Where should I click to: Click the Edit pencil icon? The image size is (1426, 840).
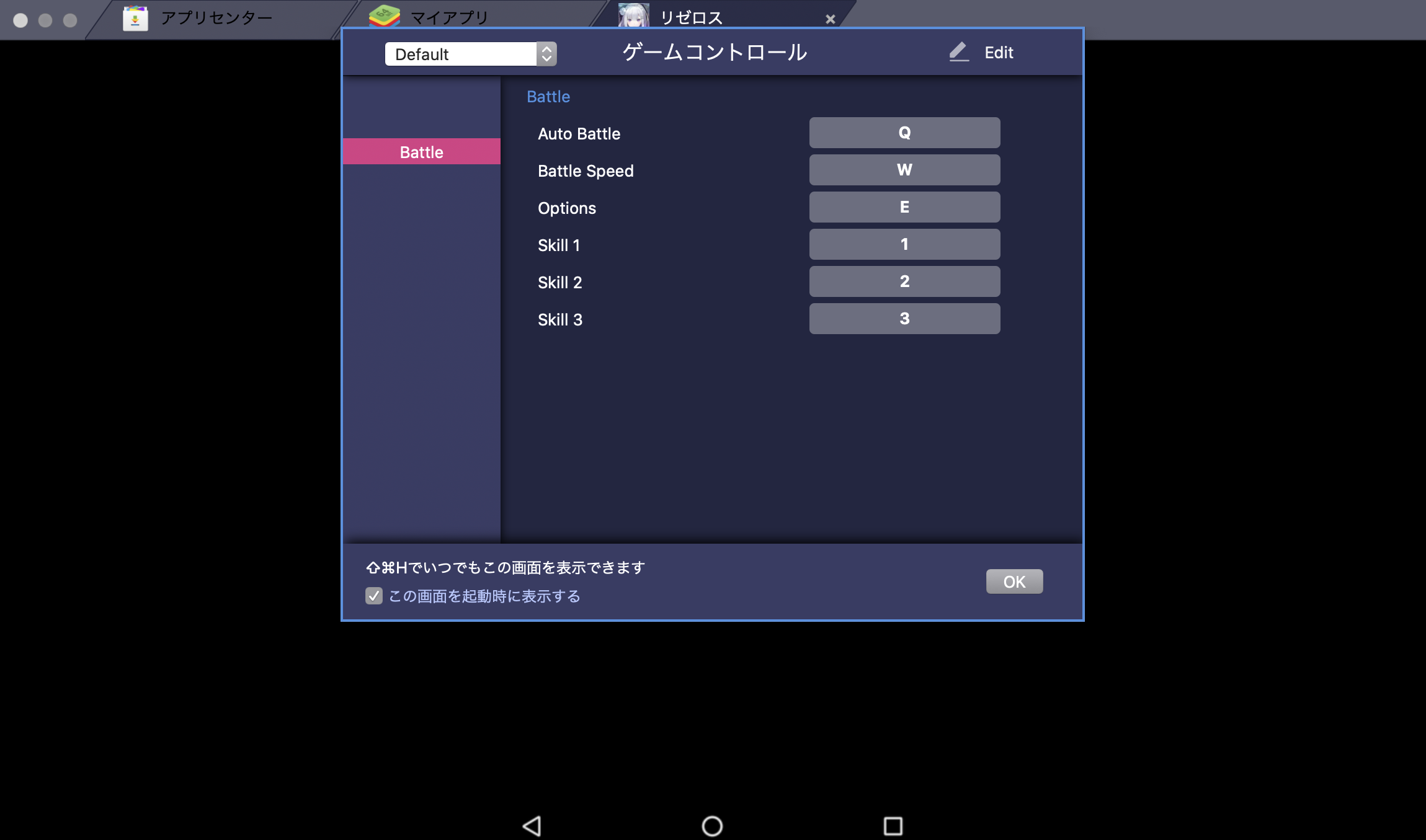tap(957, 52)
